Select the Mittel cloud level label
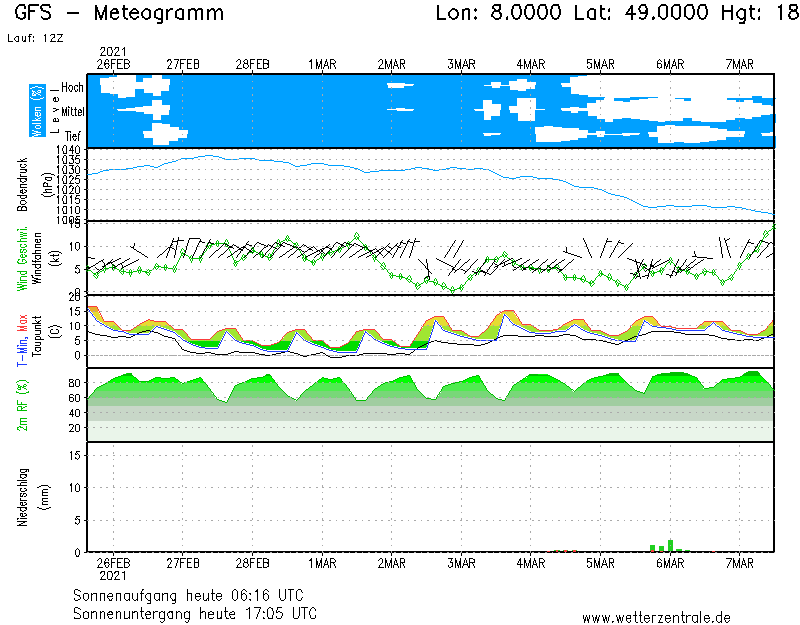Screen dimensions: 800x625 [72, 111]
